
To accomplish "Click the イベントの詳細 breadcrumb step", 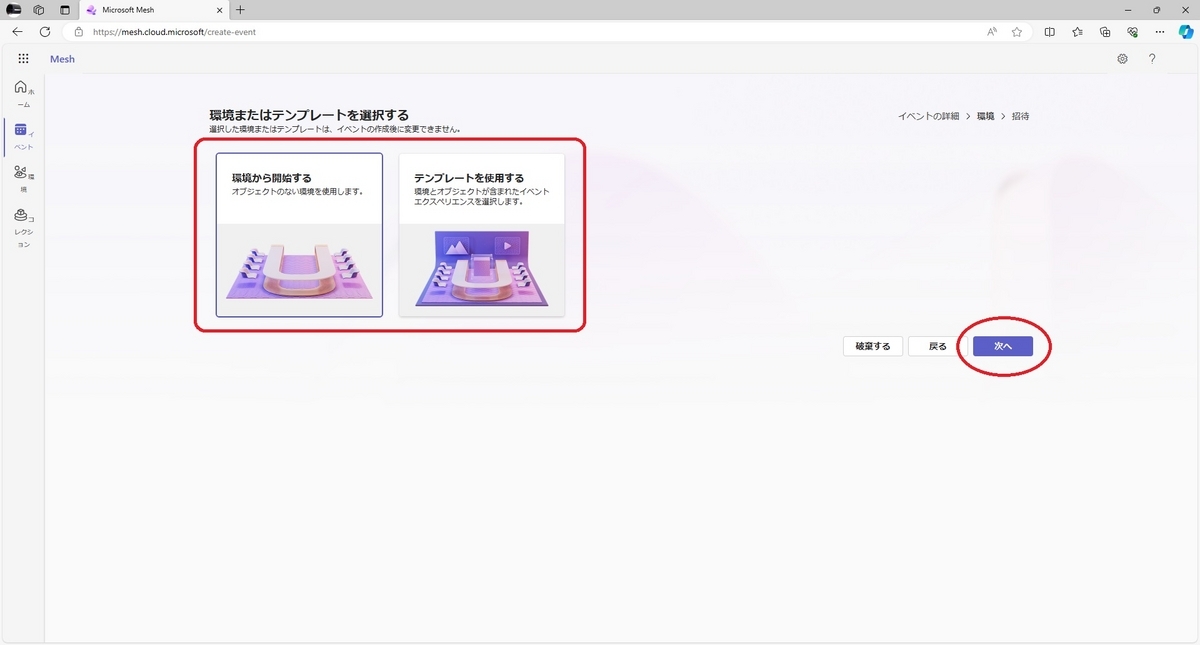I will tap(928, 116).
